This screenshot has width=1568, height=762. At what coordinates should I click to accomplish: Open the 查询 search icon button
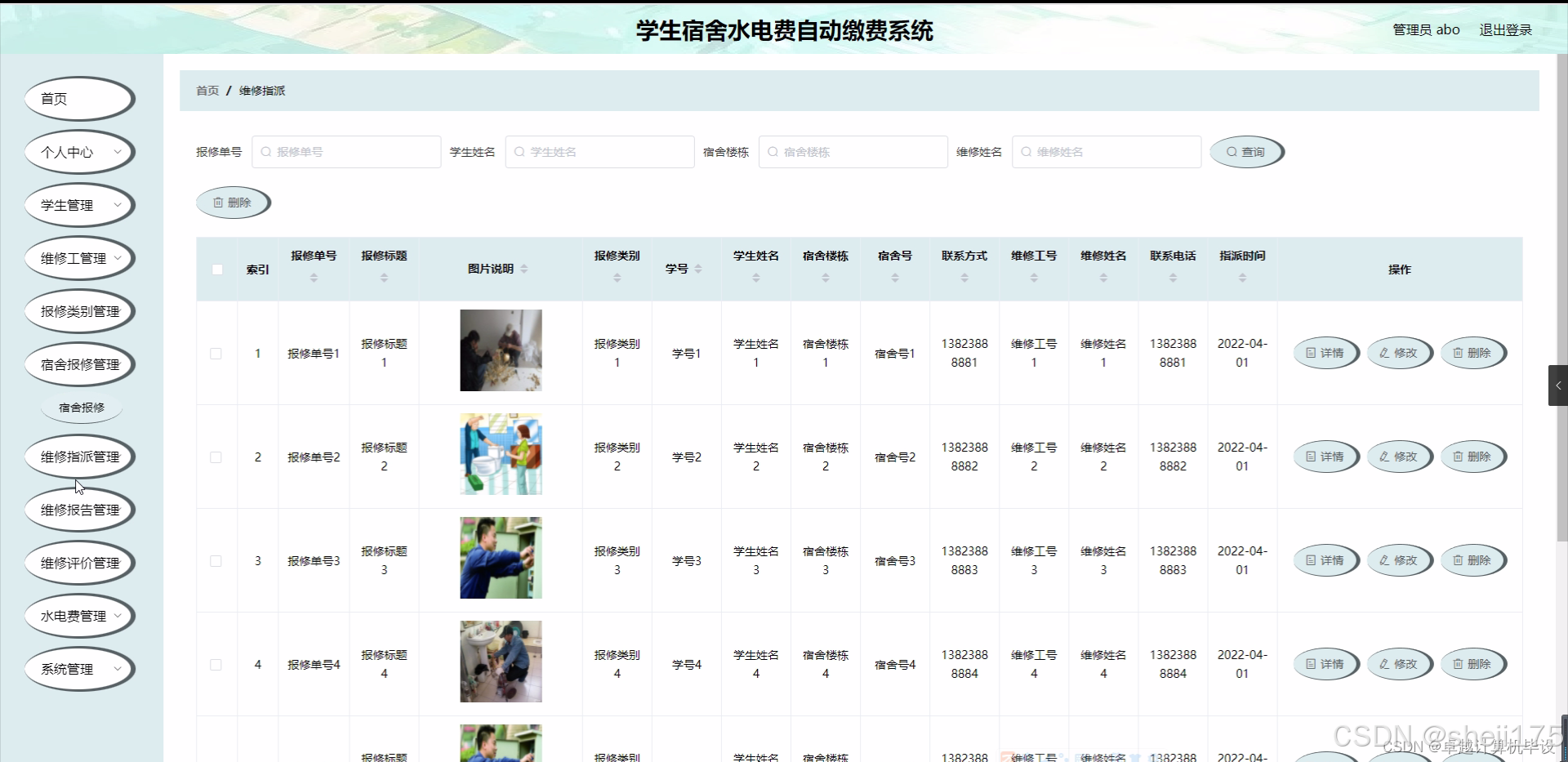1233,152
